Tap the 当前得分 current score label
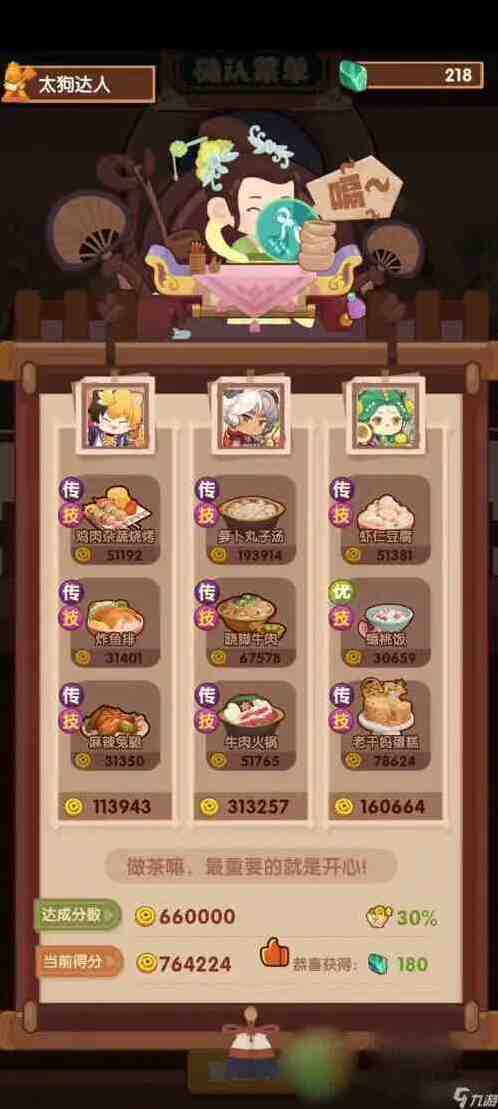 pyautogui.click(x=79, y=962)
